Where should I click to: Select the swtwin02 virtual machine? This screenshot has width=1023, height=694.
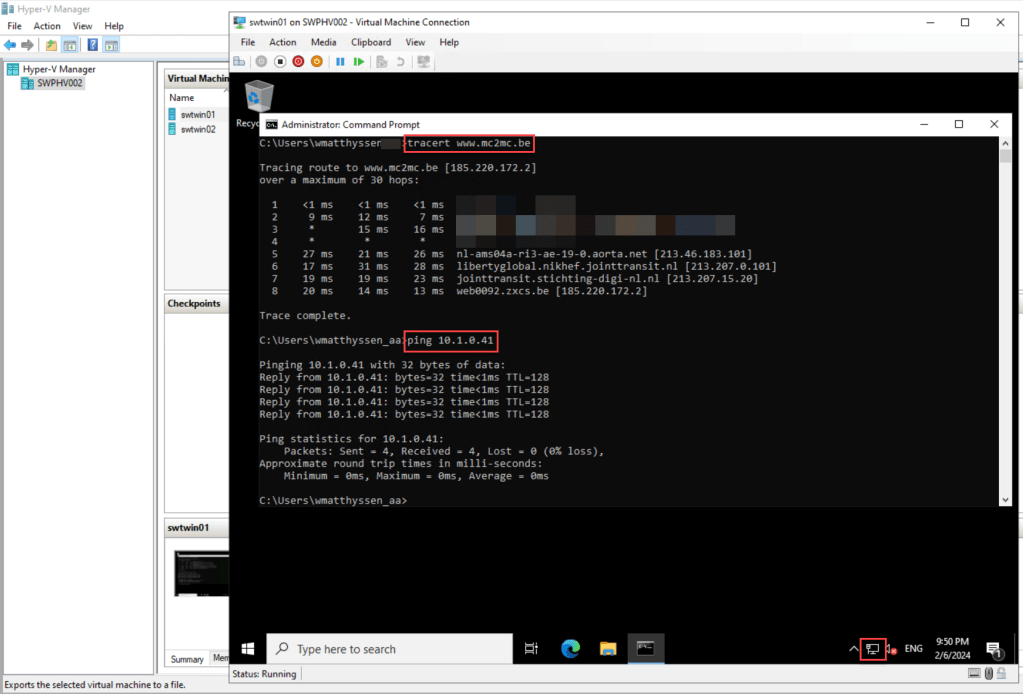point(198,129)
